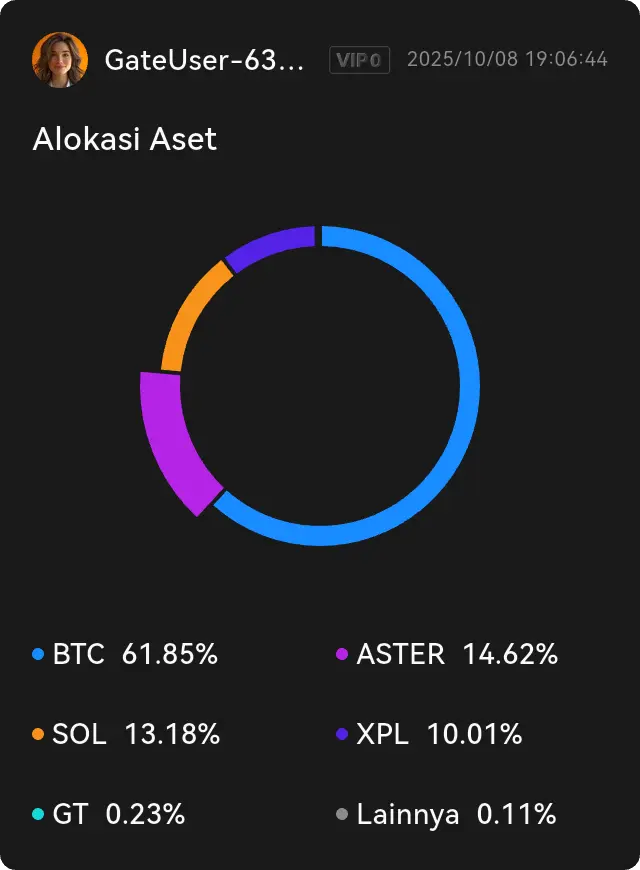Tap the VIP 0 badge
The image size is (640, 870).
coord(359,60)
